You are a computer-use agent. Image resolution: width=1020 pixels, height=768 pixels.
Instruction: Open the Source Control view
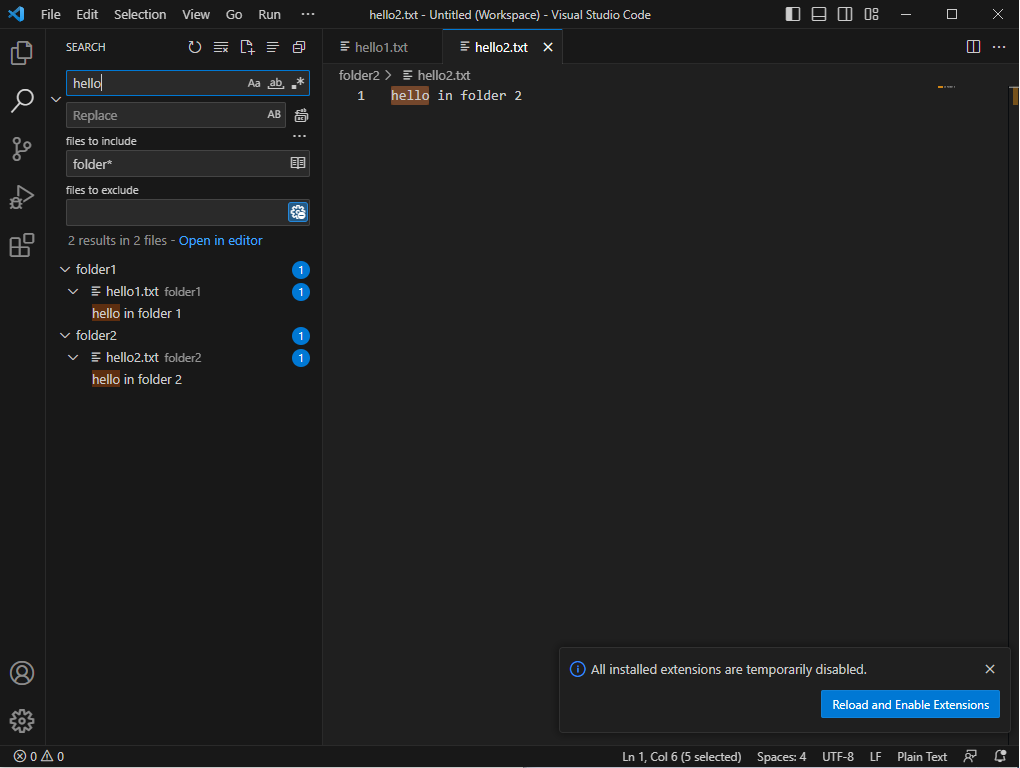22,148
